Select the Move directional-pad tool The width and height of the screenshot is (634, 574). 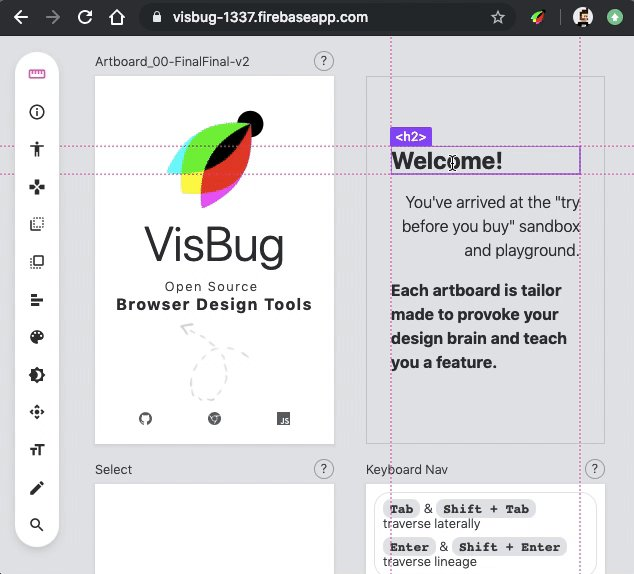37,187
